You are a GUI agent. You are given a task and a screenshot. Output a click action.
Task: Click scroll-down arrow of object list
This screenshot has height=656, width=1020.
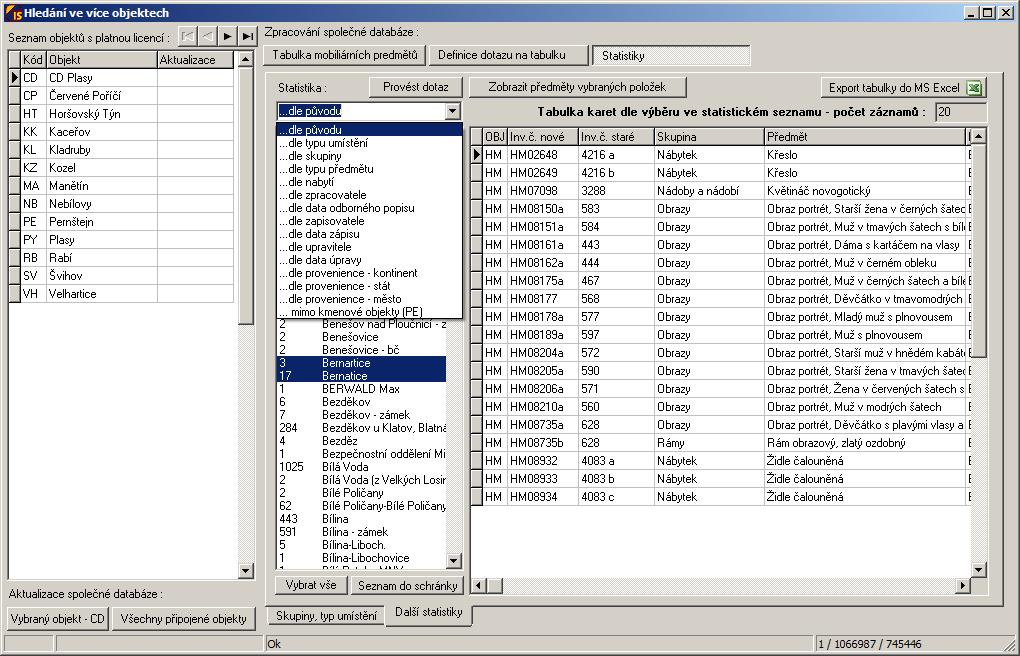tap(245, 571)
